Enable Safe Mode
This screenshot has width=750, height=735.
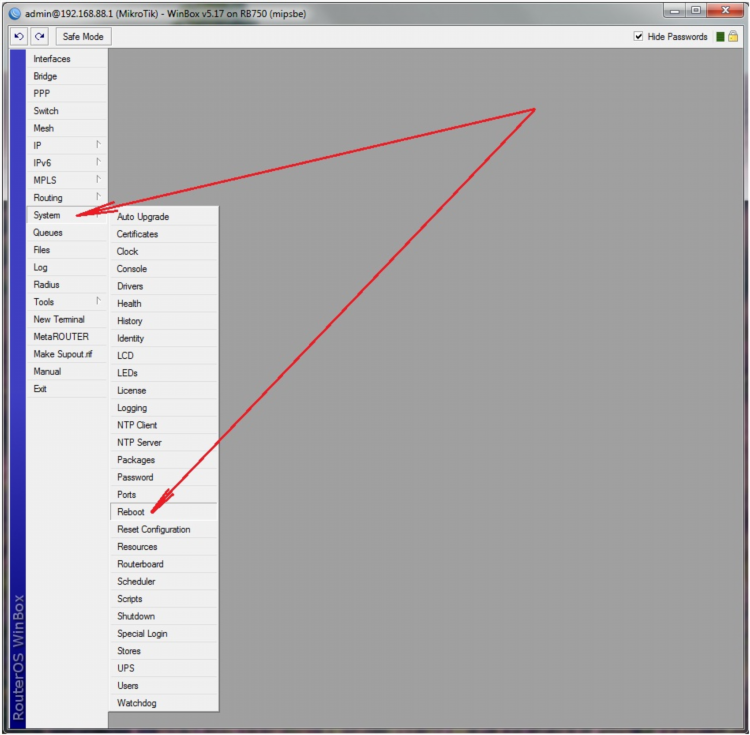(x=83, y=36)
